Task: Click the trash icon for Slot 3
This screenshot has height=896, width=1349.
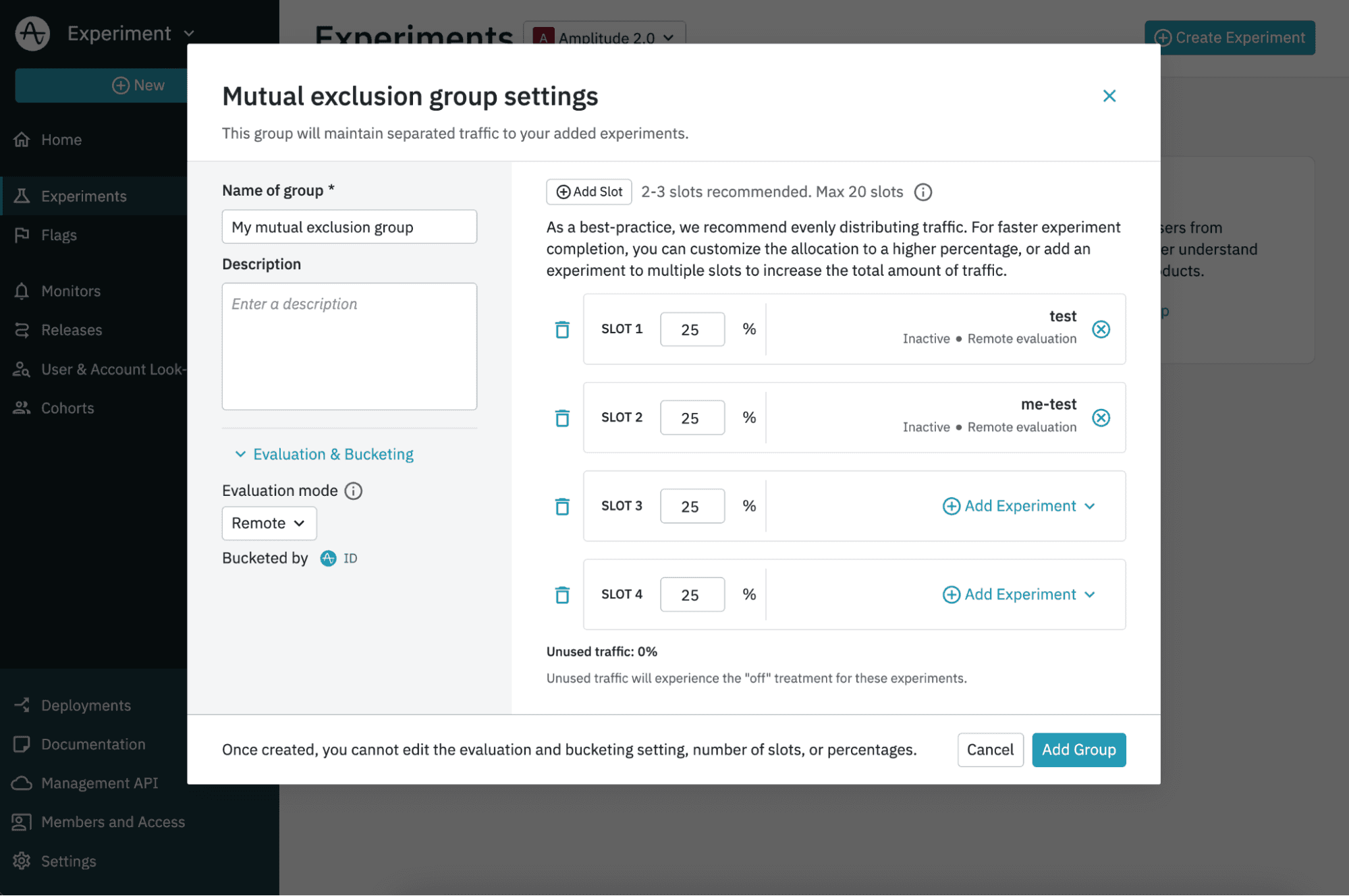Action: click(562, 506)
